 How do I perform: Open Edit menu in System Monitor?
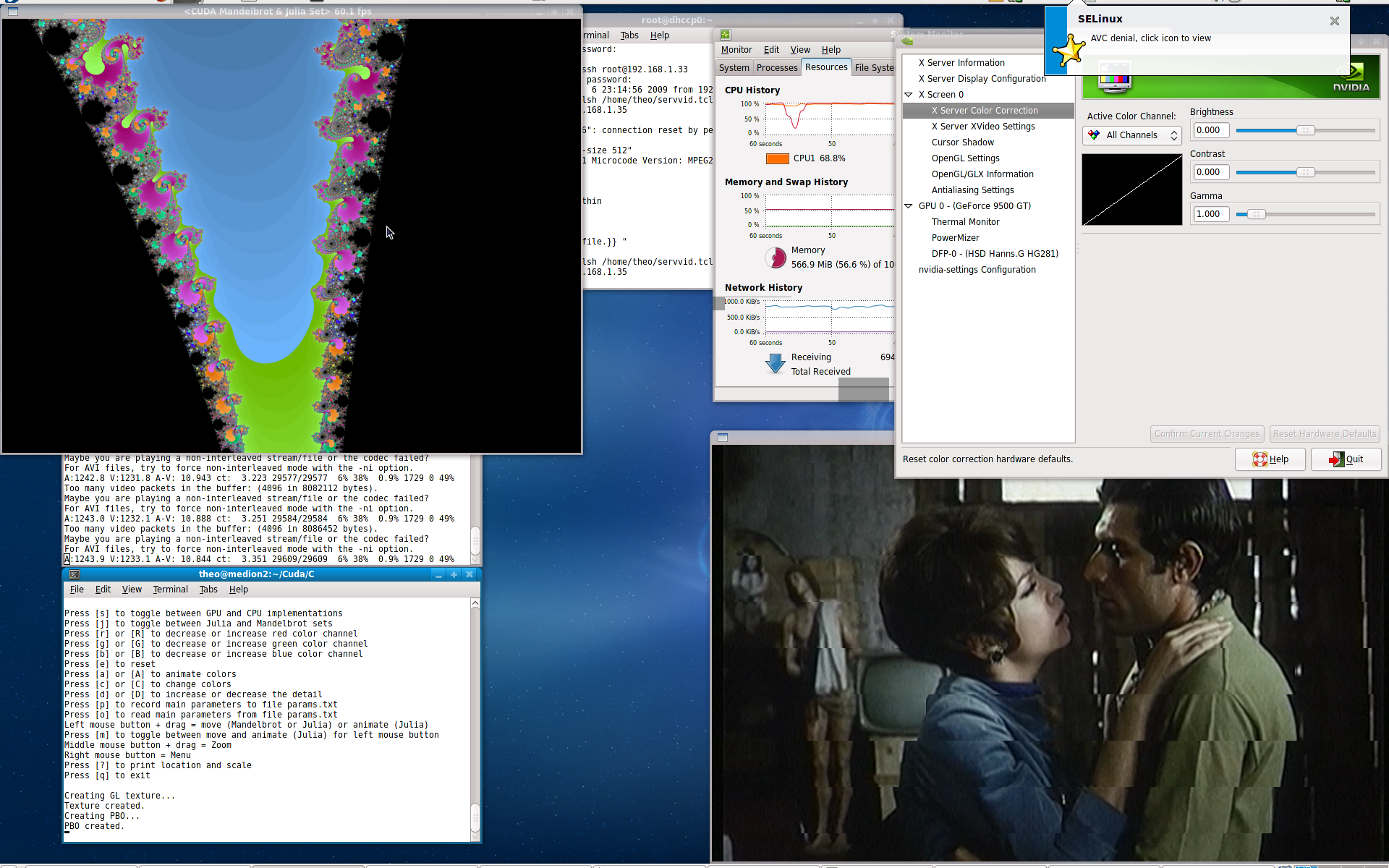click(771, 50)
